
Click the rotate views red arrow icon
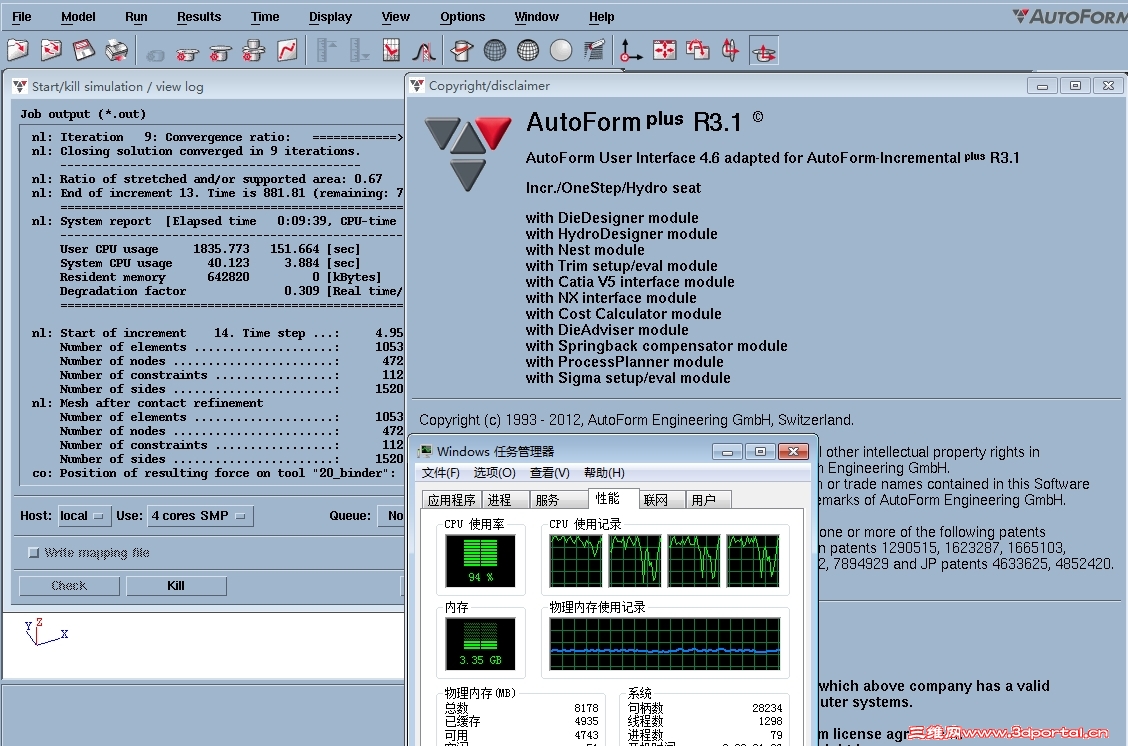(697, 50)
